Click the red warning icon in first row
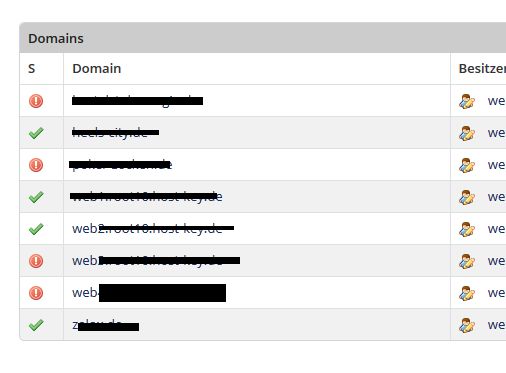 (x=36, y=101)
